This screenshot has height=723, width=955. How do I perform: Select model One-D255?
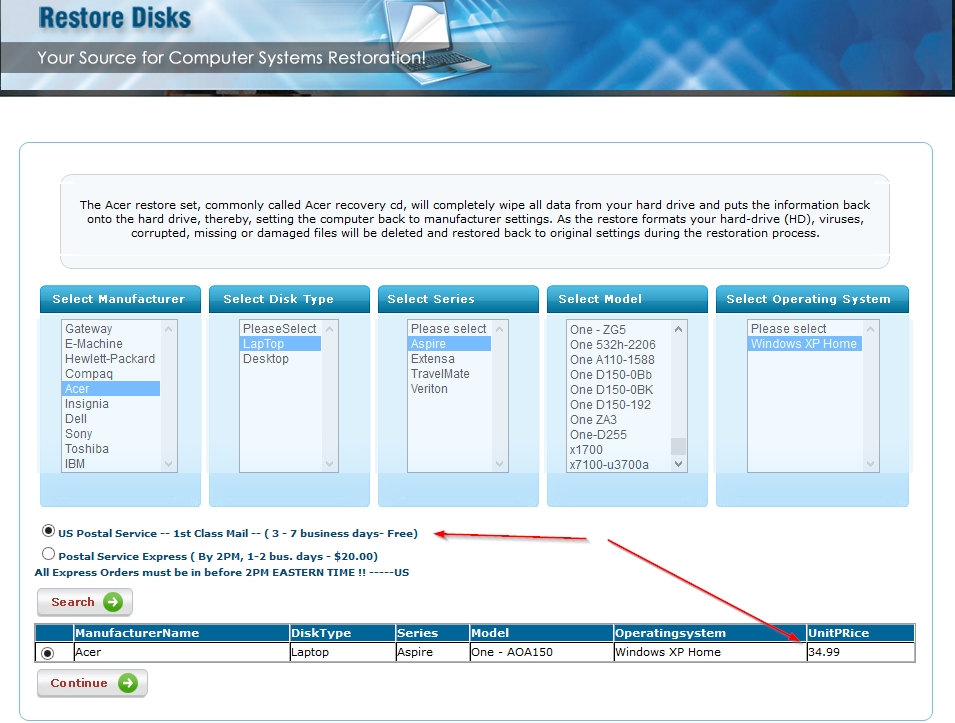[x=618, y=435]
